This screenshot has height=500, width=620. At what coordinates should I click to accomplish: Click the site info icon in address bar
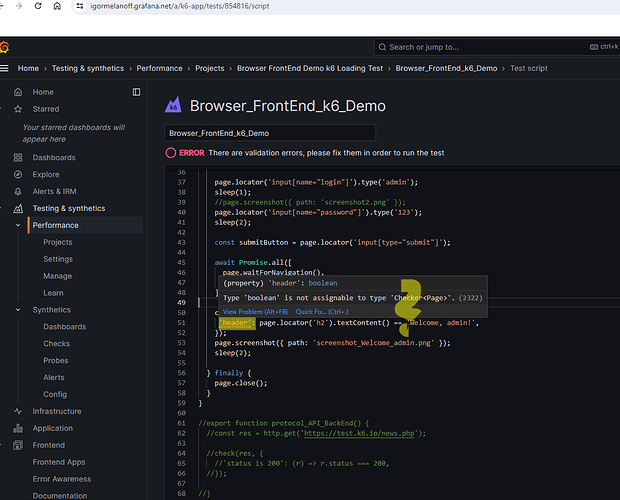[x=80, y=6]
